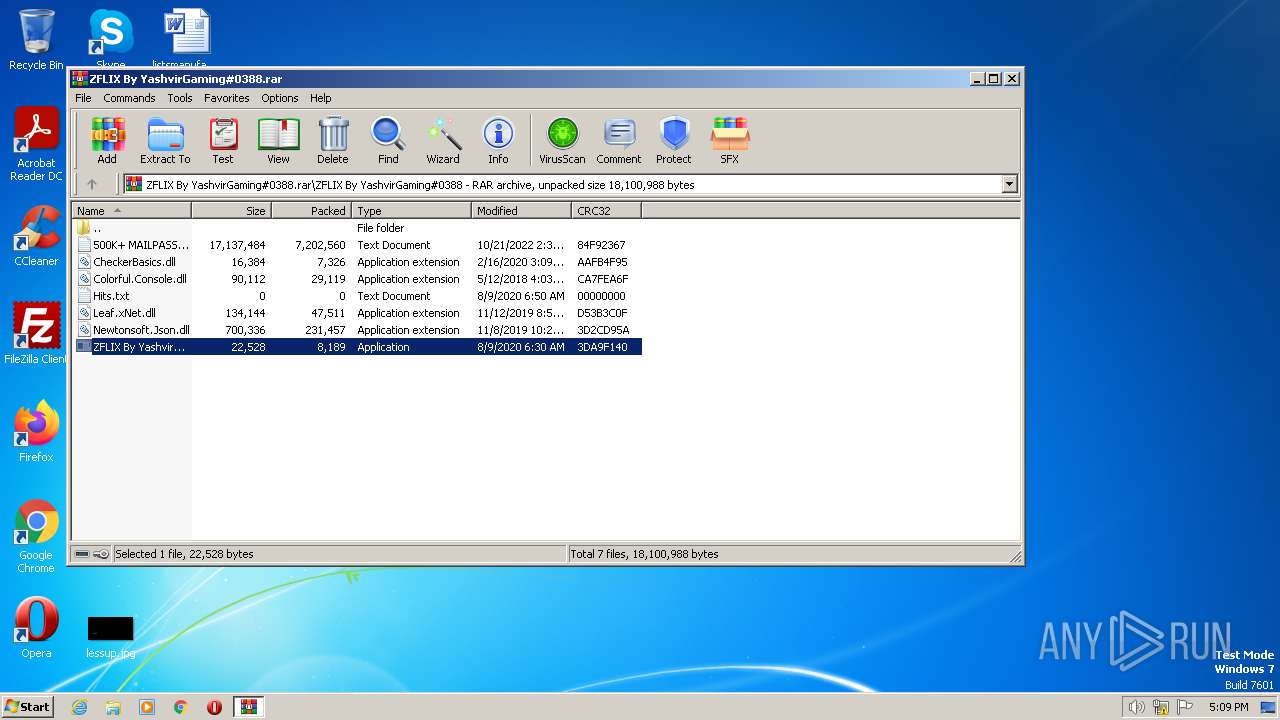Open Opera desktop shortcut

36,628
